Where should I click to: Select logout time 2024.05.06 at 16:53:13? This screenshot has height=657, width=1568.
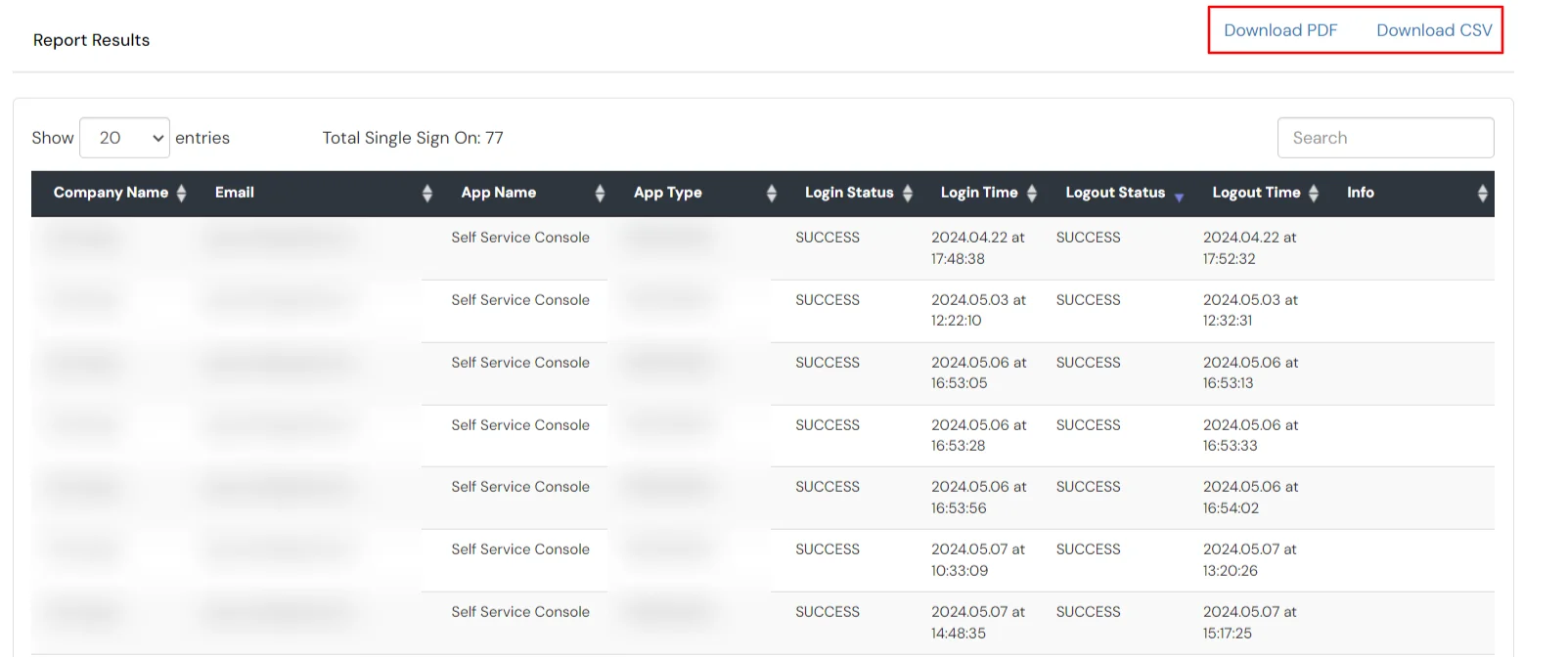point(1251,372)
